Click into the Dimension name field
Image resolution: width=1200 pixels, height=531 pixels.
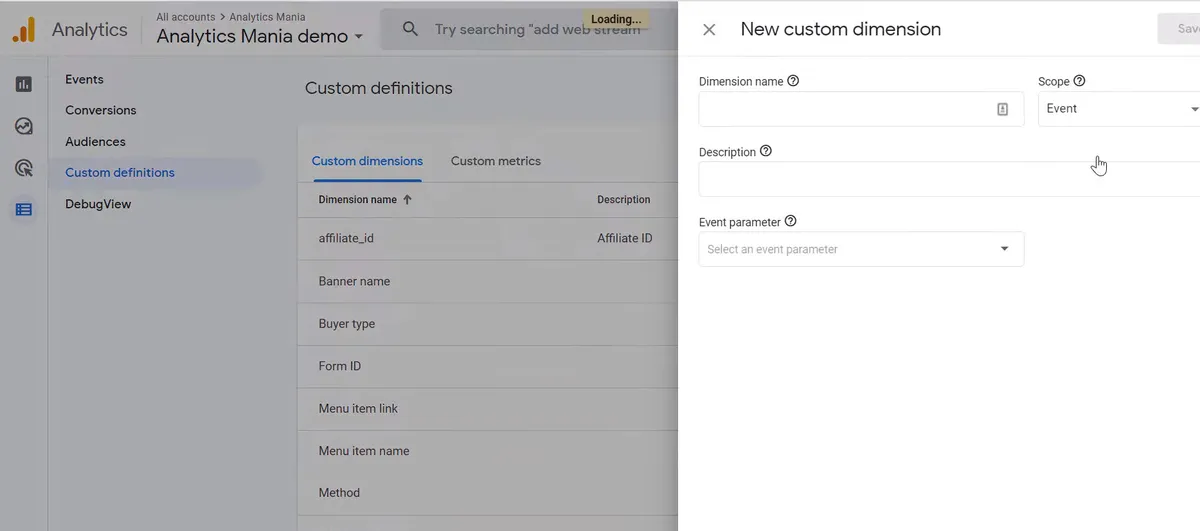point(845,109)
